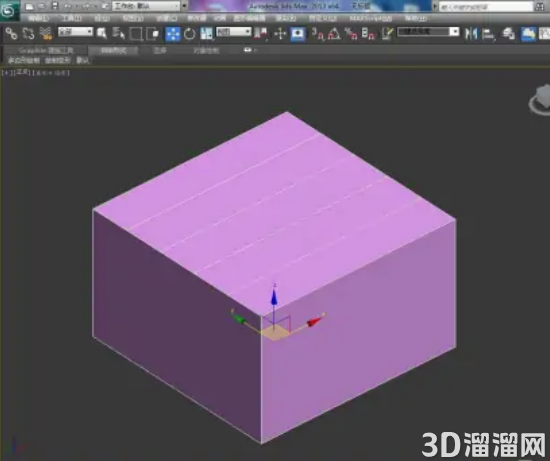Select the Select and Link chain tool
550x461 pixels.
pos(11,34)
